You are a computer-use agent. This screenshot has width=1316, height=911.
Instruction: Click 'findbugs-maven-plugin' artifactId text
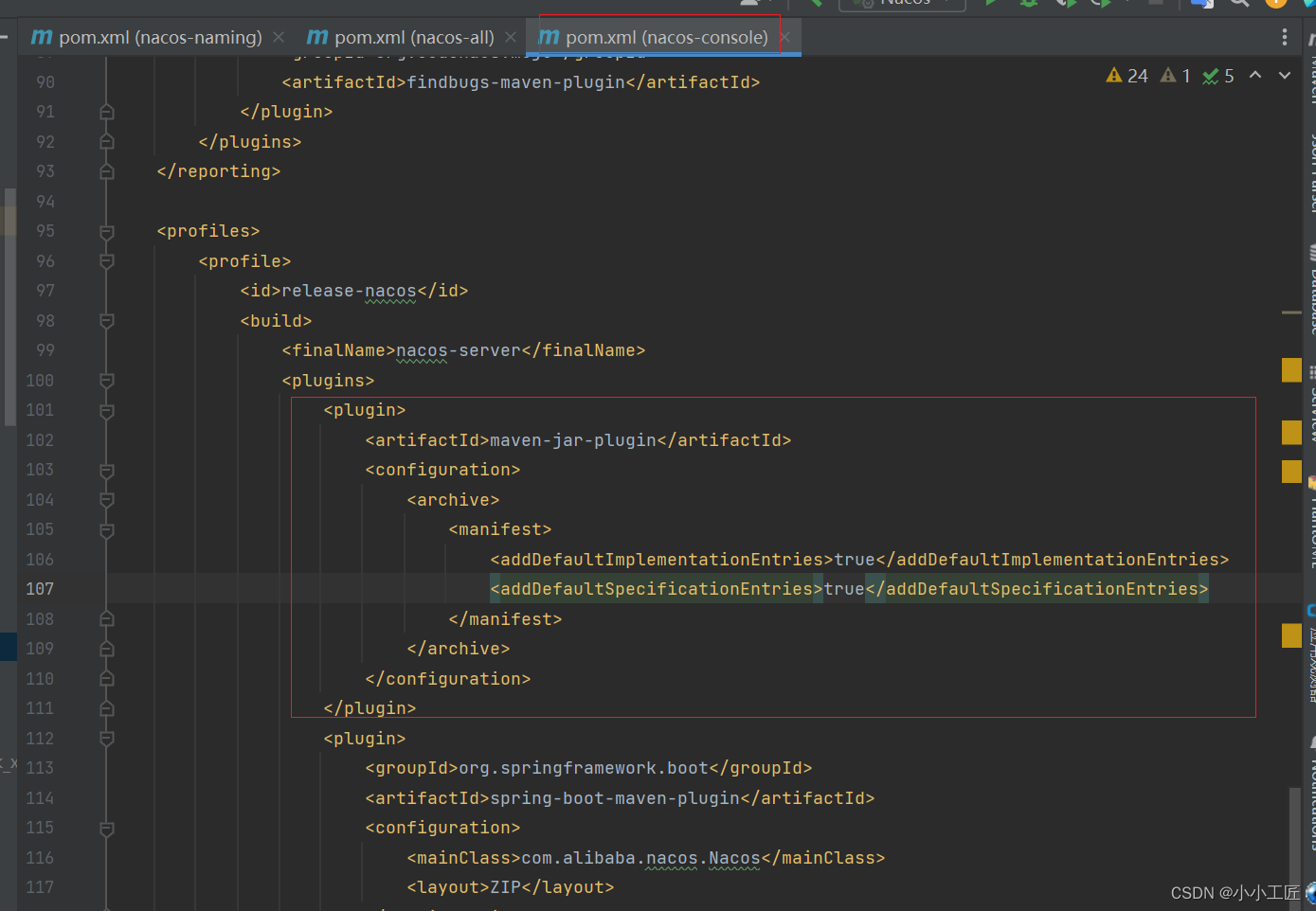(516, 82)
